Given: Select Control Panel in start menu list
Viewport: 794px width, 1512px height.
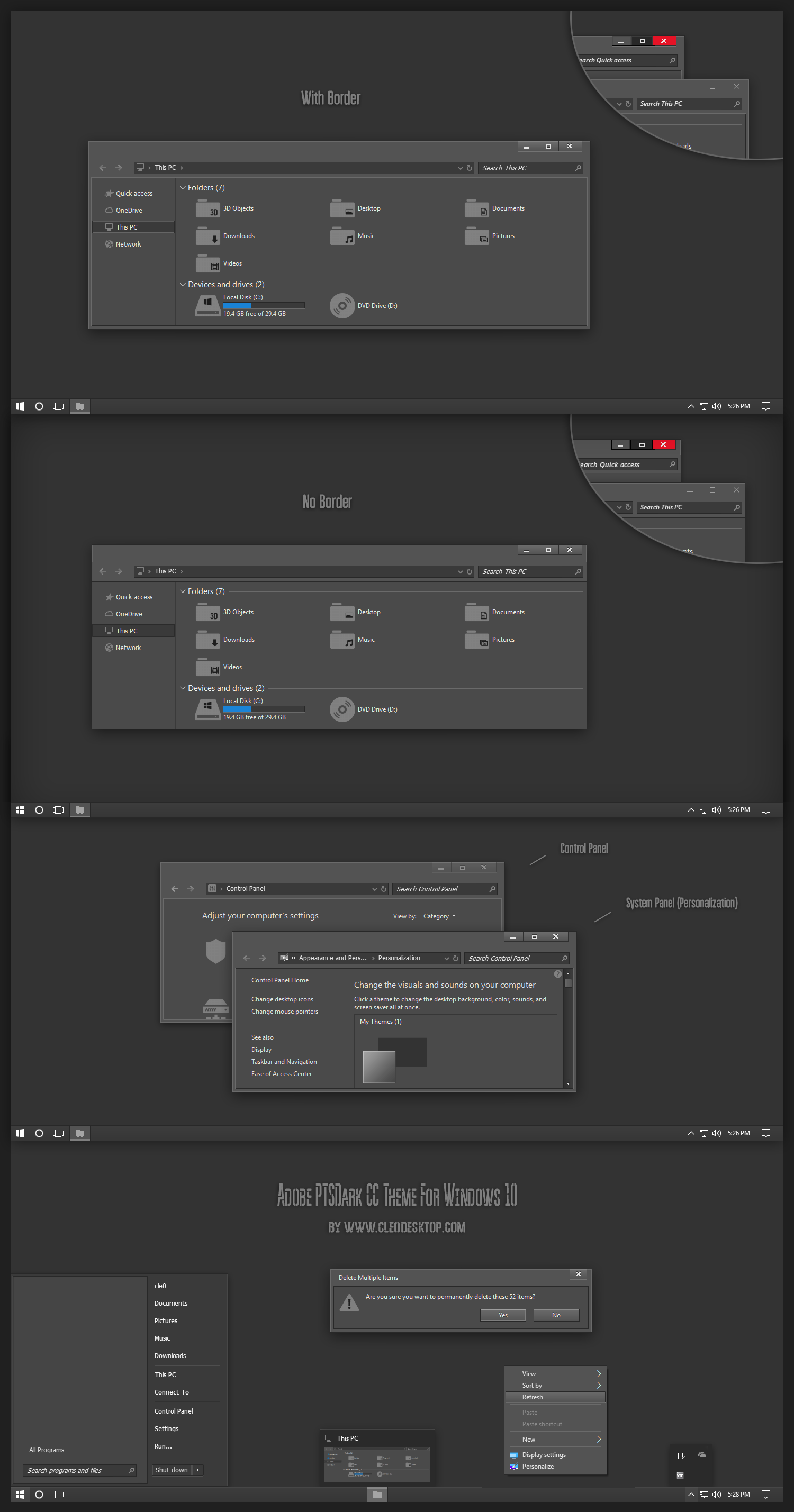Looking at the screenshot, I should (x=174, y=1411).
